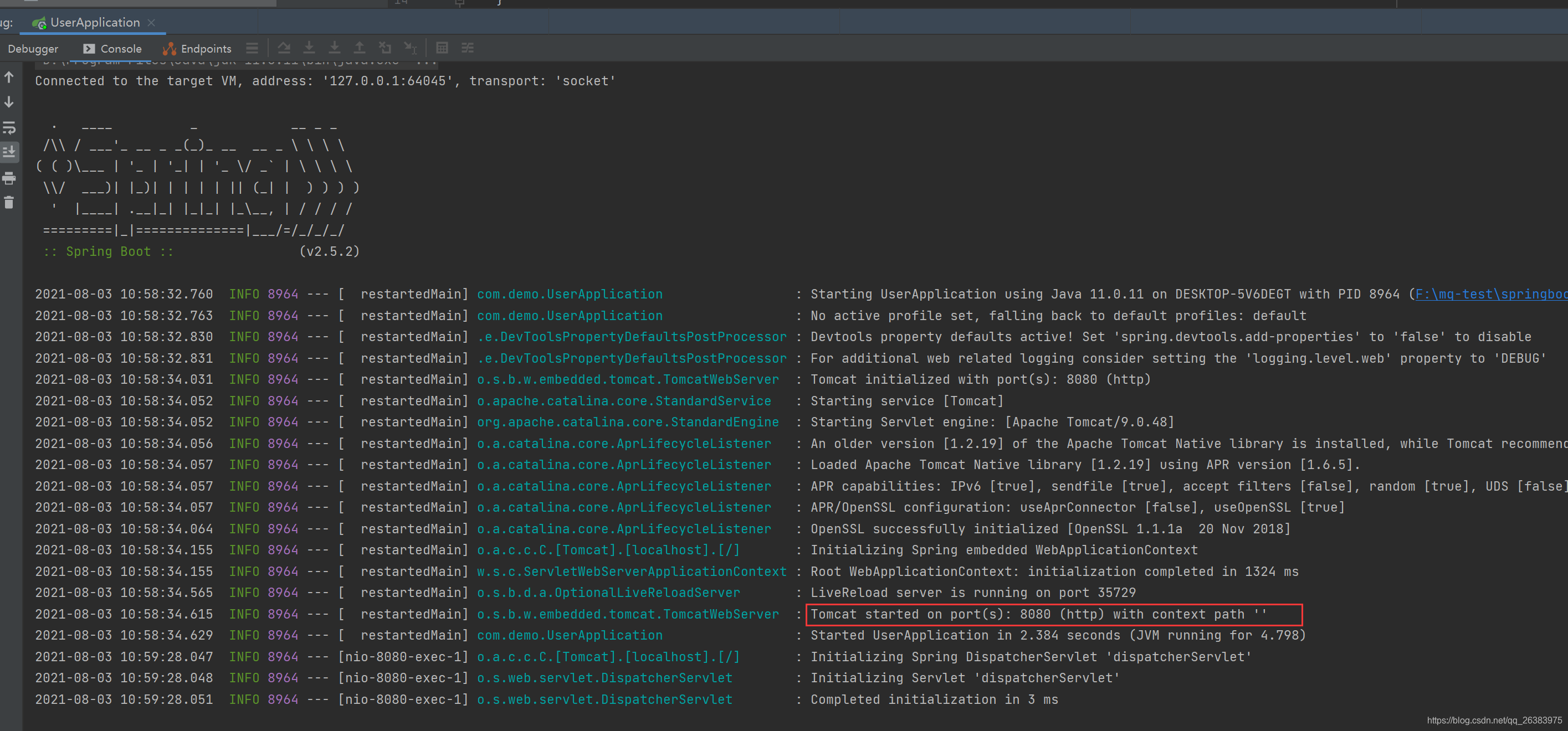
Task: Click timestamp 2021-08-03 10:58:34.629
Action: coord(124,636)
